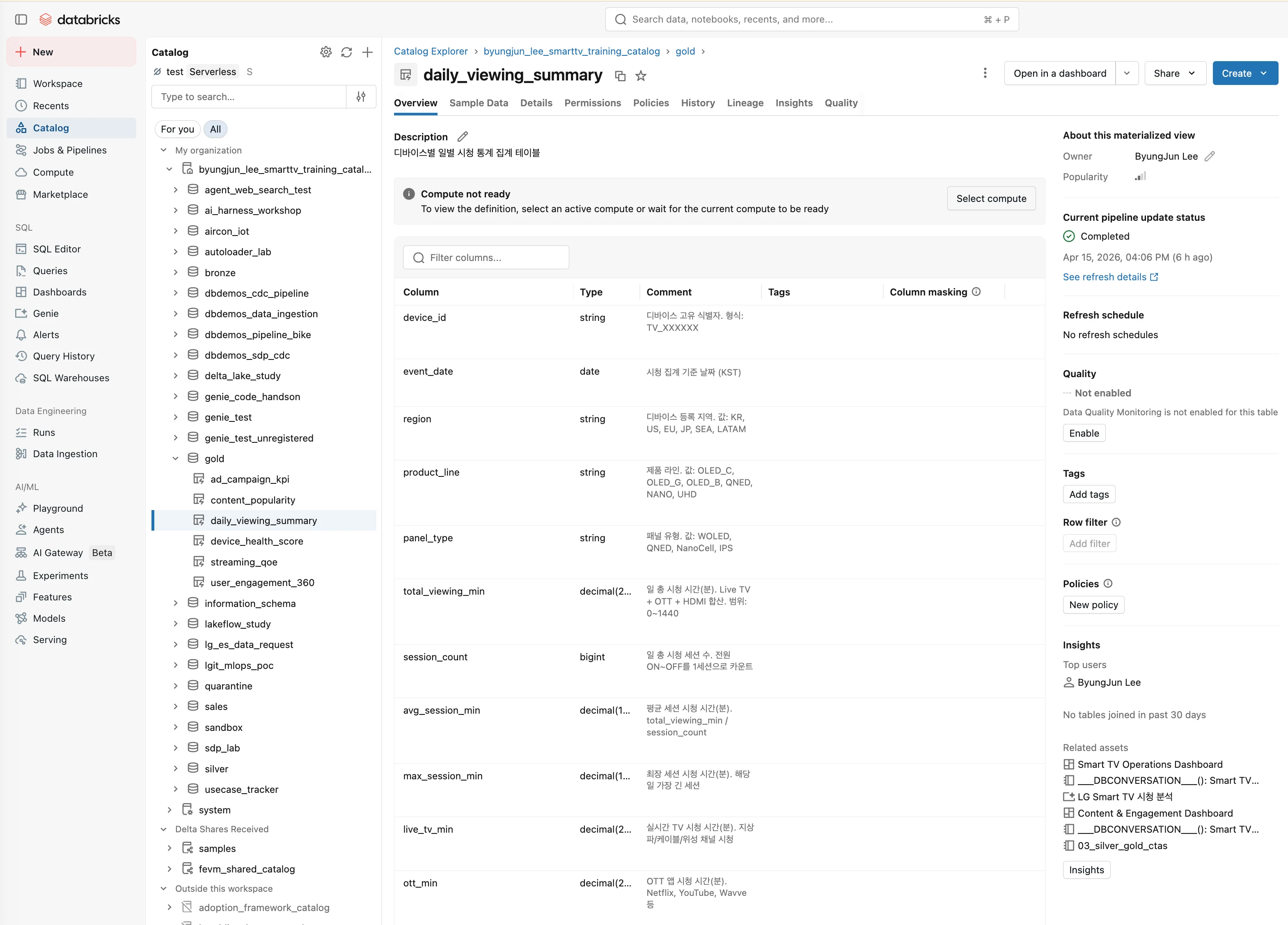Open Recents in the sidebar

[71, 105]
